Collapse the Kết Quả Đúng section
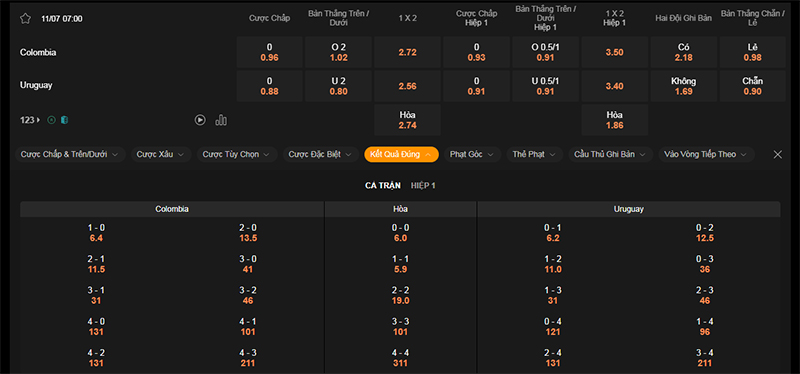 pos(402,154)
